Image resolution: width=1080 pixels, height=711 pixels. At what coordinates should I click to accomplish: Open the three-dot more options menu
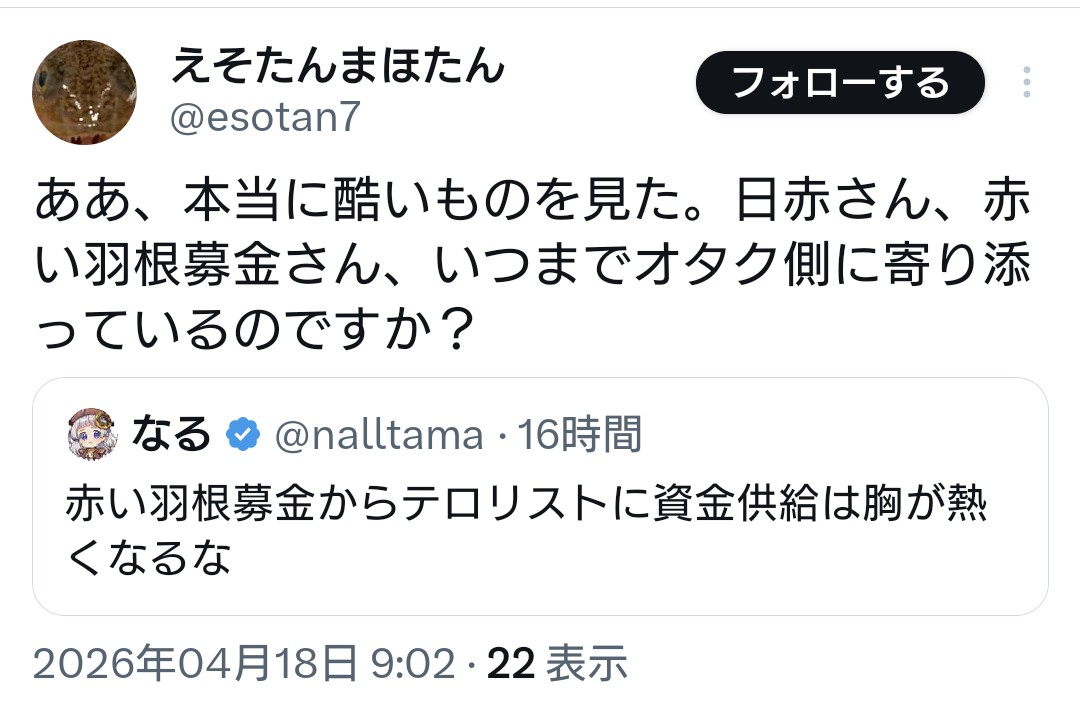[1026, 82]
